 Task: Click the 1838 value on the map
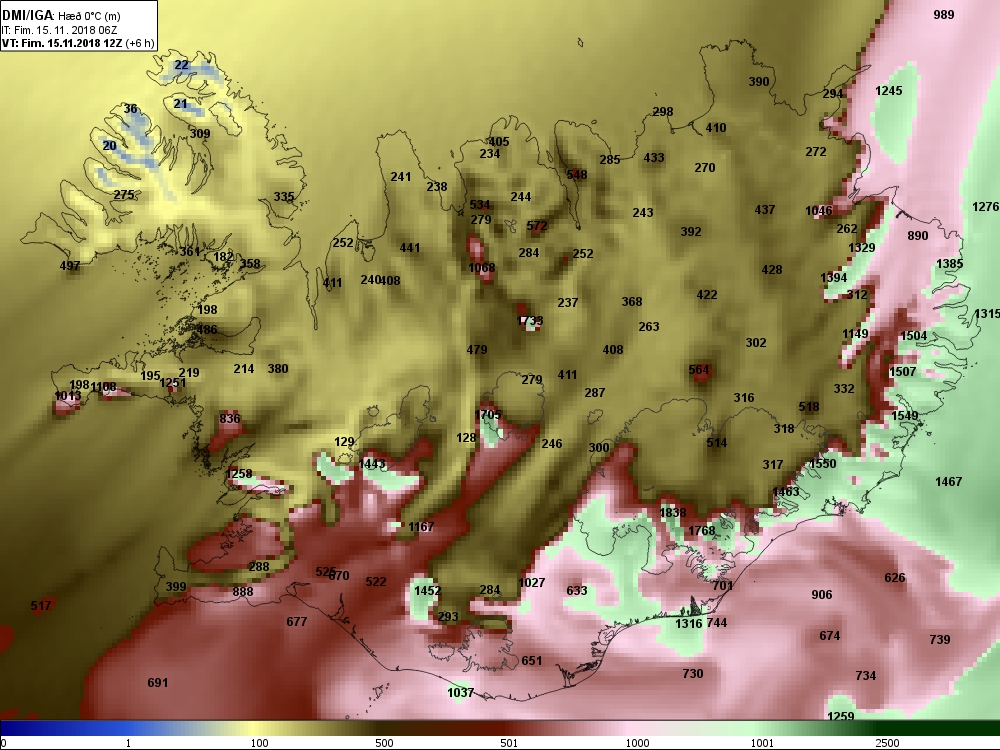click(x=673, y=513)
